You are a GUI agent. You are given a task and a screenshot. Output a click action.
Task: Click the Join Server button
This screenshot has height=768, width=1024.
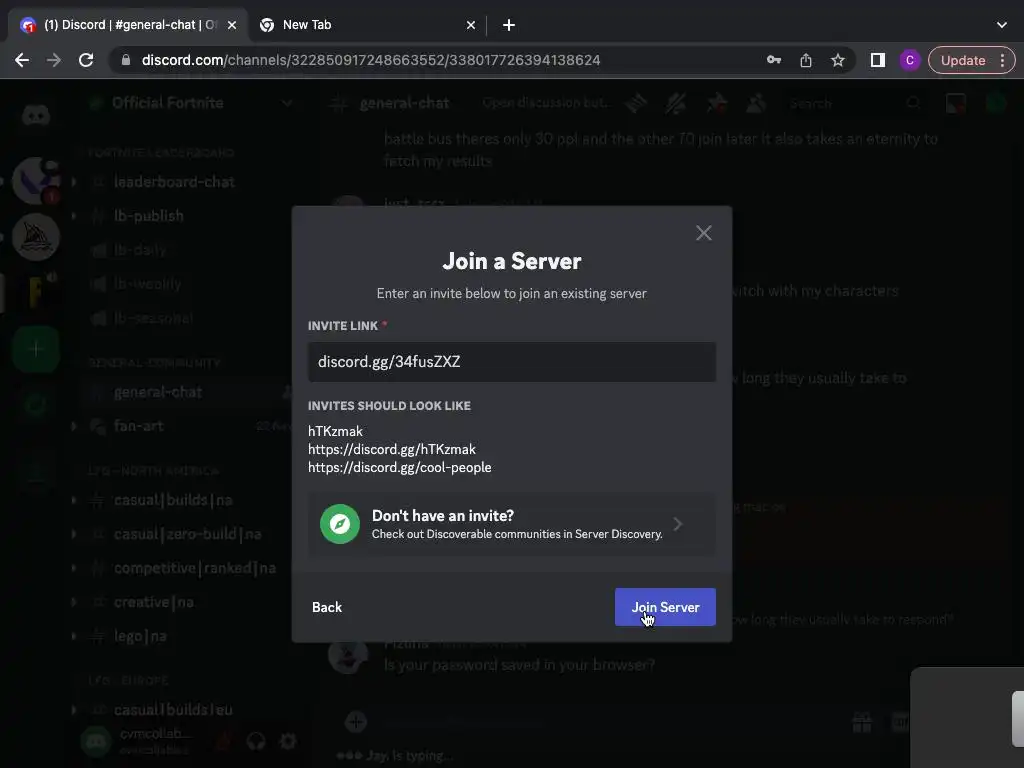tap(665, 607)
